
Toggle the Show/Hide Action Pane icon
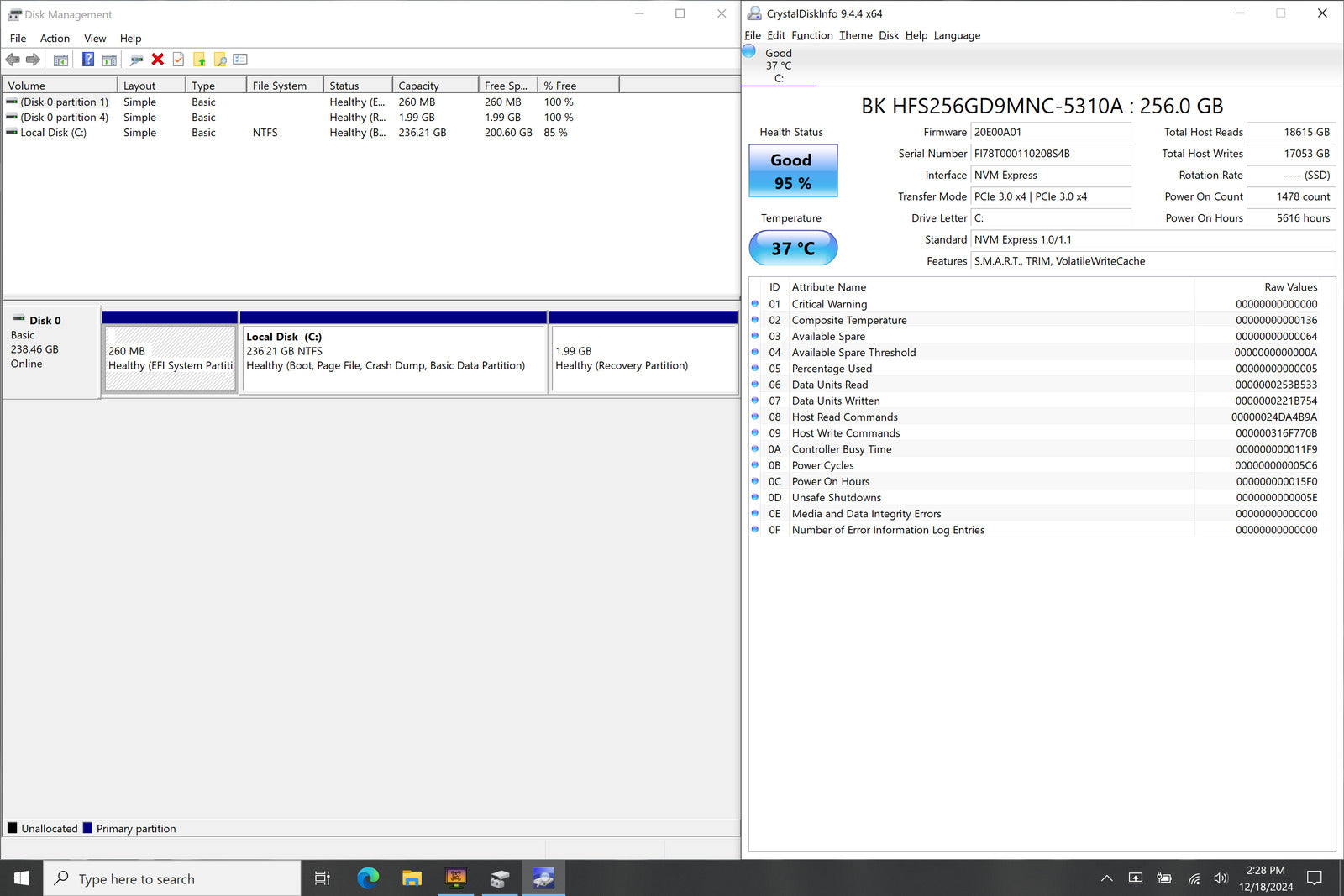click(x=109, y=60)
